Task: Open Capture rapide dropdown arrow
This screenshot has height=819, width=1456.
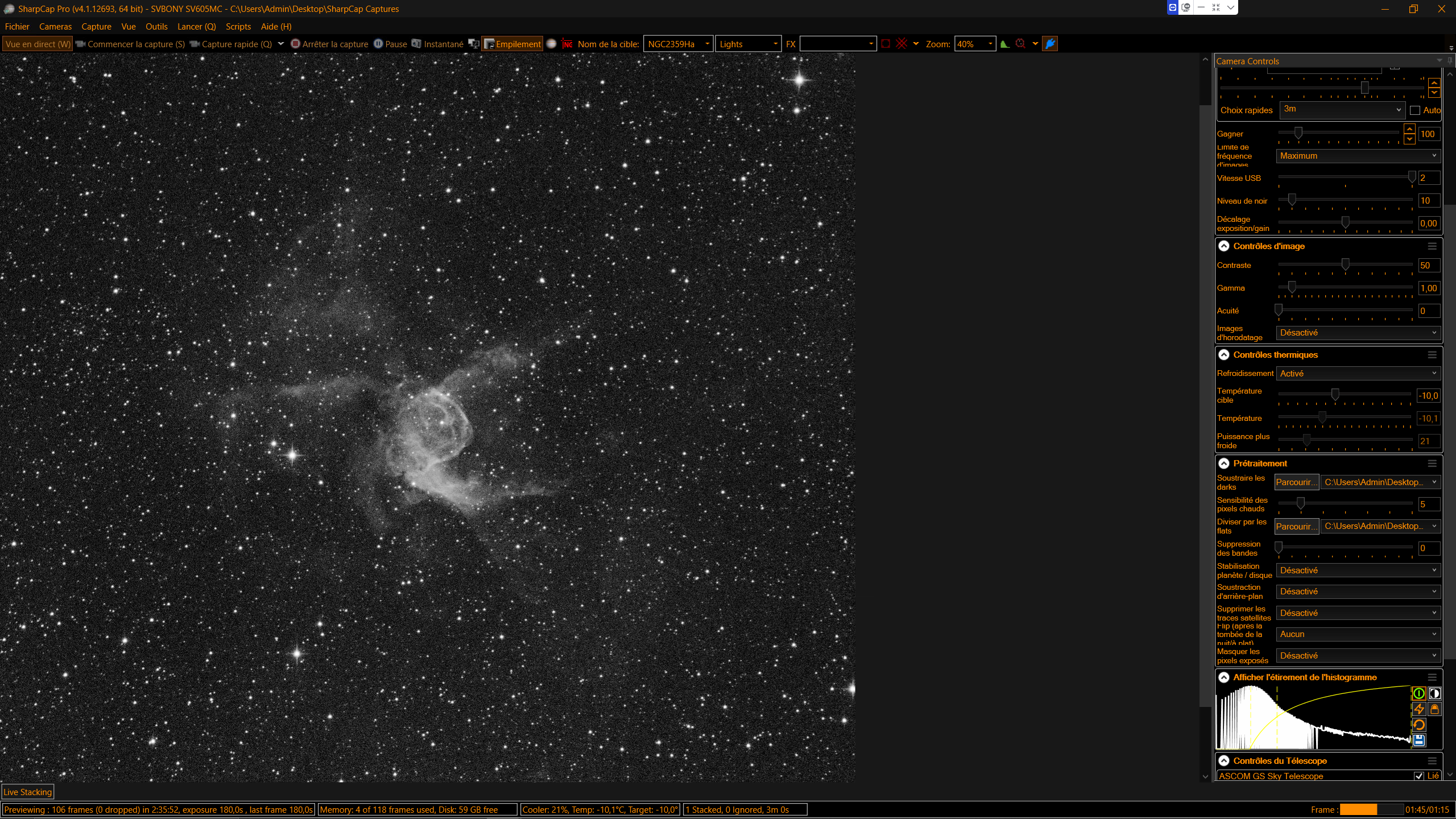Action: click(281, 44)
